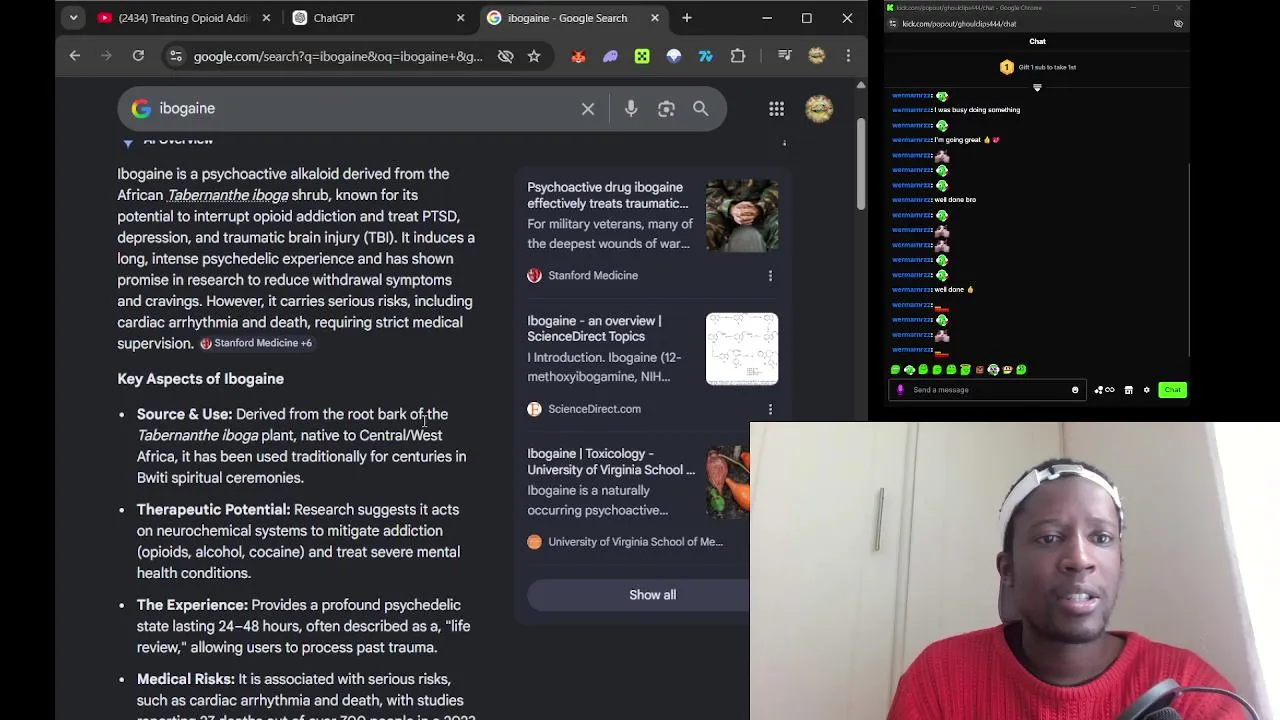Screen dimensions: 1280x720
Task: Open the Ibogaine overview ScienceDirect Topics link
Action: [x=595, y=328]
